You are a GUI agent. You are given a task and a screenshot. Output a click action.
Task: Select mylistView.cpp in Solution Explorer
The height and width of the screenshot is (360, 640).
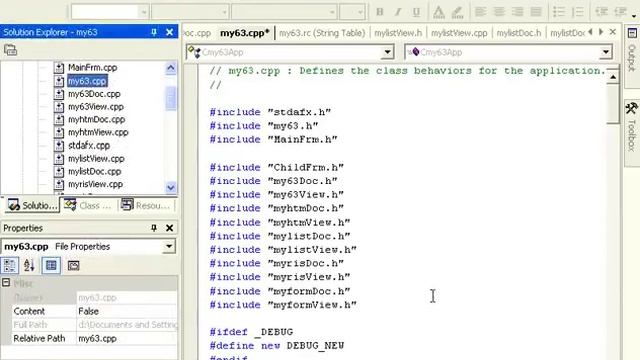tap(96, 158)
